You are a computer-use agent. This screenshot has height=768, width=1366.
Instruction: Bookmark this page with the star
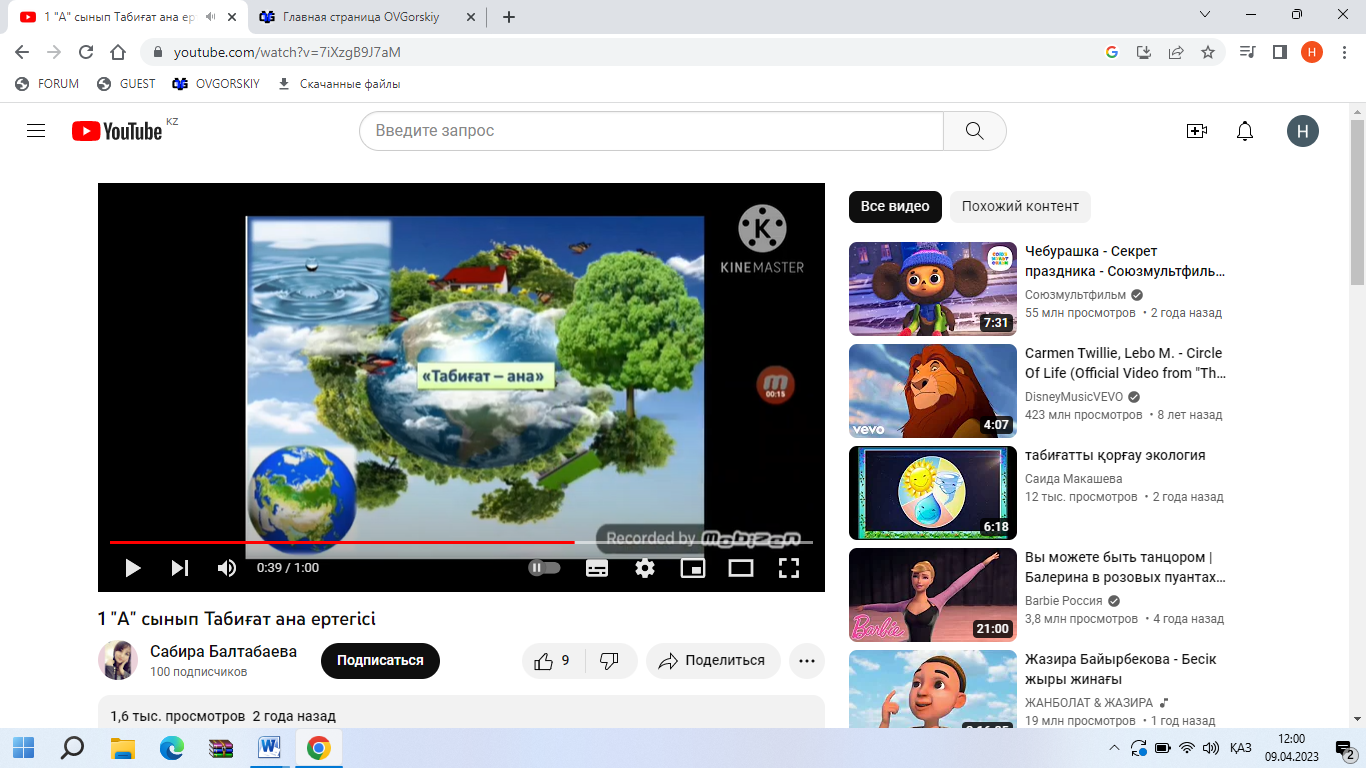[1208, 52]
